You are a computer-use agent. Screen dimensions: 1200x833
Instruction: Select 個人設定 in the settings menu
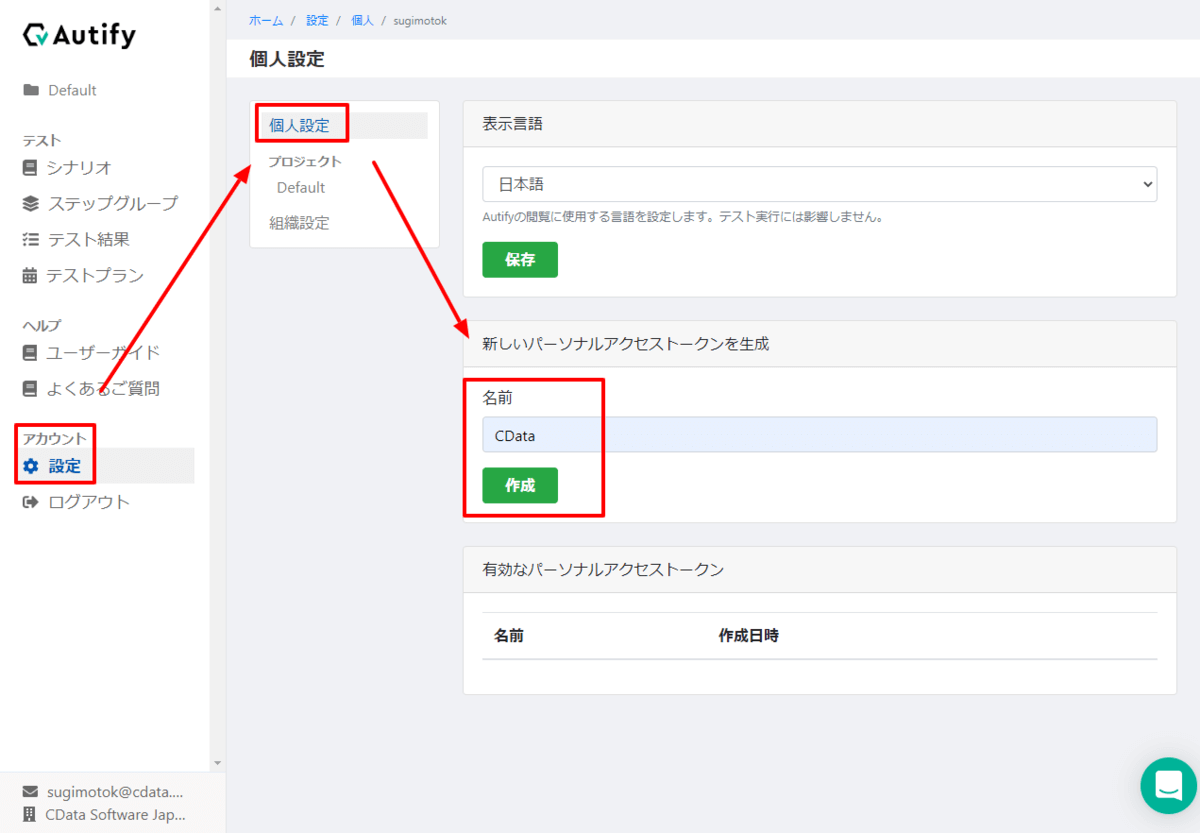point(299,125)
